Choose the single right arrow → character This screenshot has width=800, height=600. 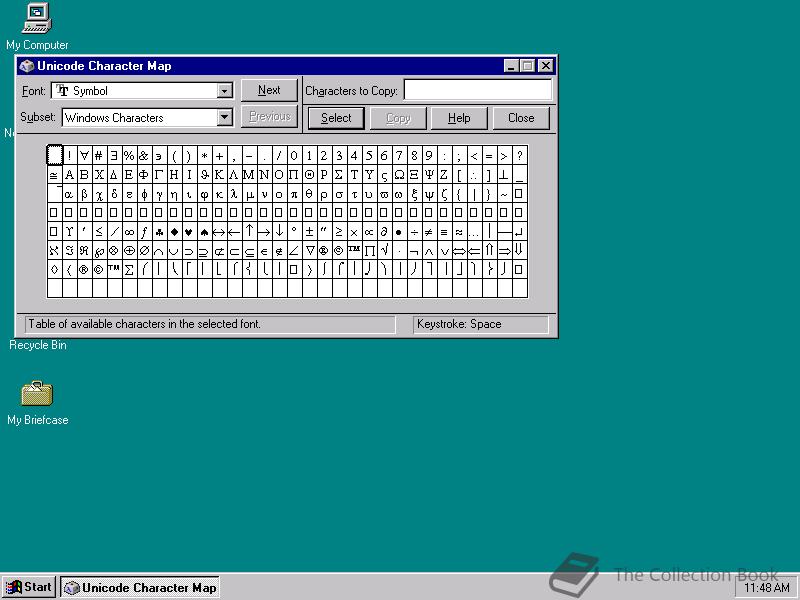pyautogui.click(x=264, y=232)
